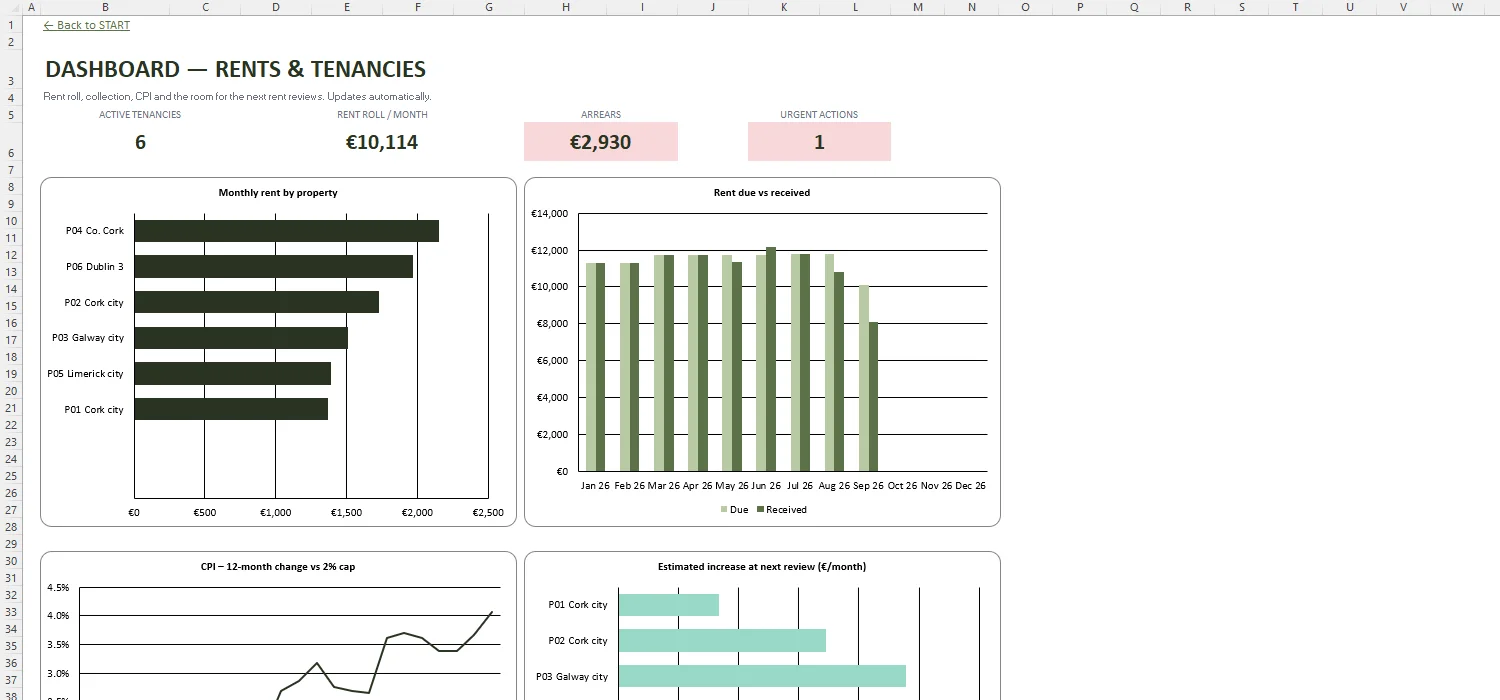Click the P03 Galway city rent bar
Image resolution: width=1500 pixels, height=700 pixels.
[241, 338]
